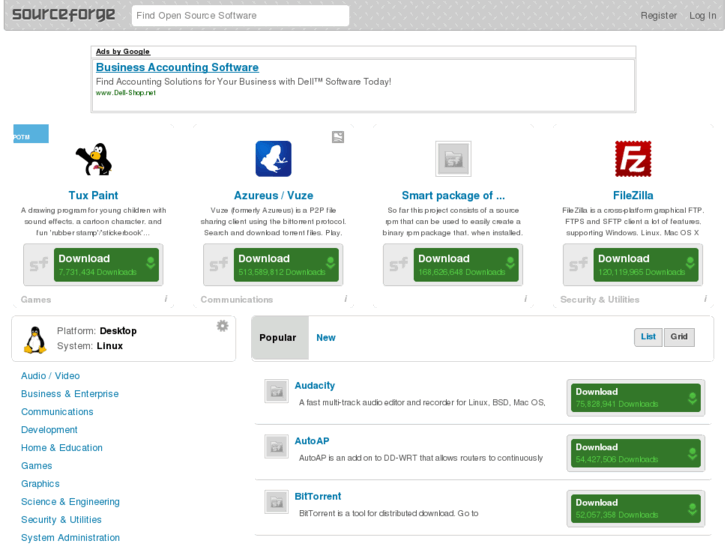
Task: Open platform settings gear icon
Action: tap(223, 326)
